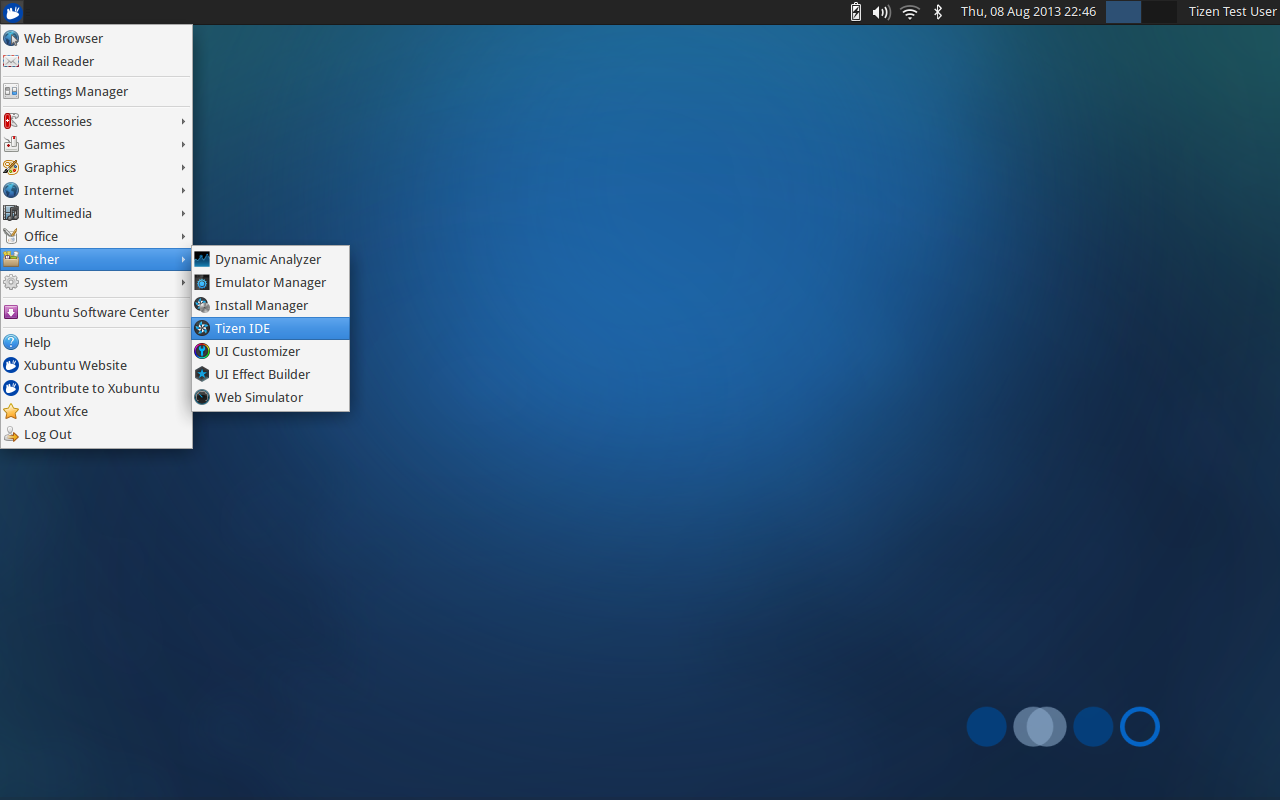Visit Xubuntu Website from the menu
Screen dimensions: 1280x800
pos(96,365)
